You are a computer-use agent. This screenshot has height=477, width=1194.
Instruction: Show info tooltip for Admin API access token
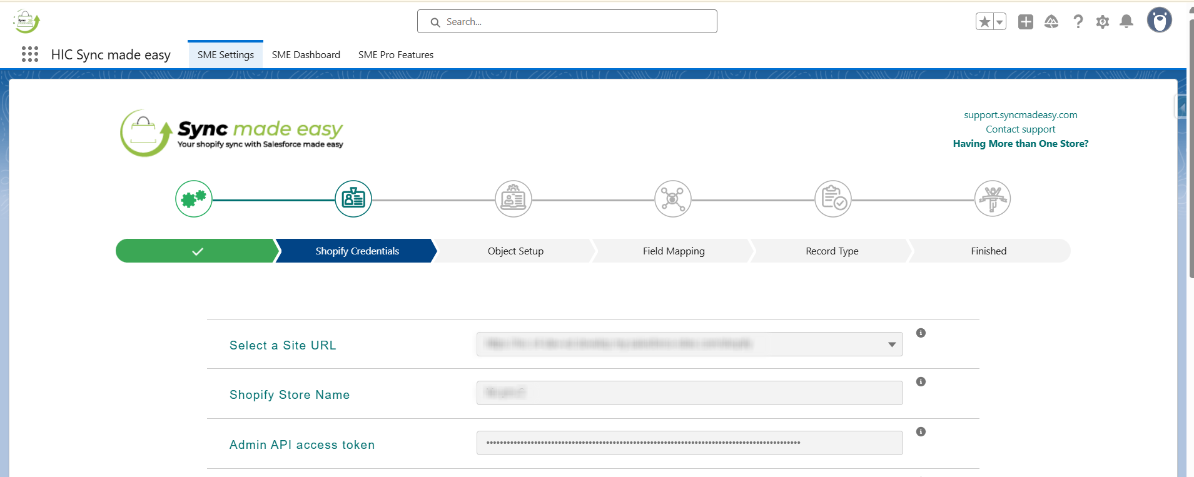921,431
